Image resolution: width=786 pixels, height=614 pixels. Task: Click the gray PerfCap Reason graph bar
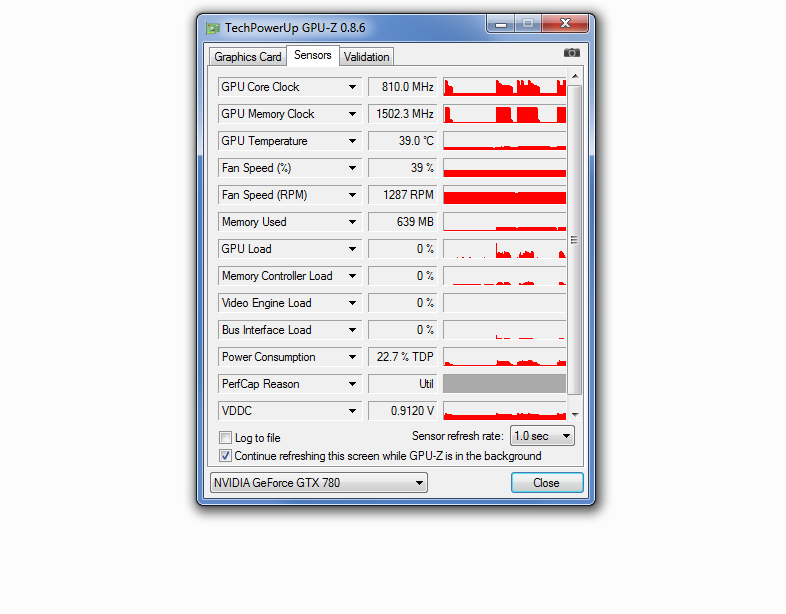click(x=505, y=384)
